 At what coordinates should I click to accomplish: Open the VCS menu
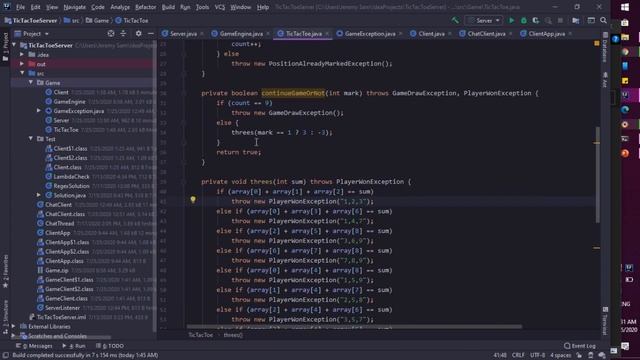(220, 7)
